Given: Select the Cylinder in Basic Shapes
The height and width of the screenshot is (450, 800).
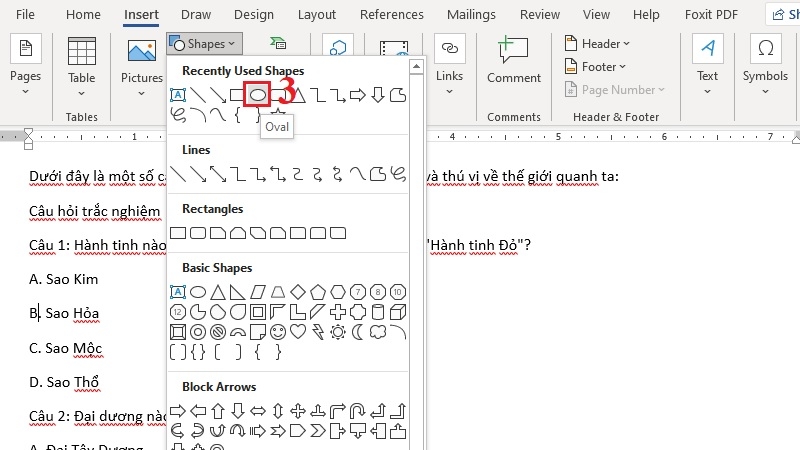Looking at the screenshot, I should 378,312.
